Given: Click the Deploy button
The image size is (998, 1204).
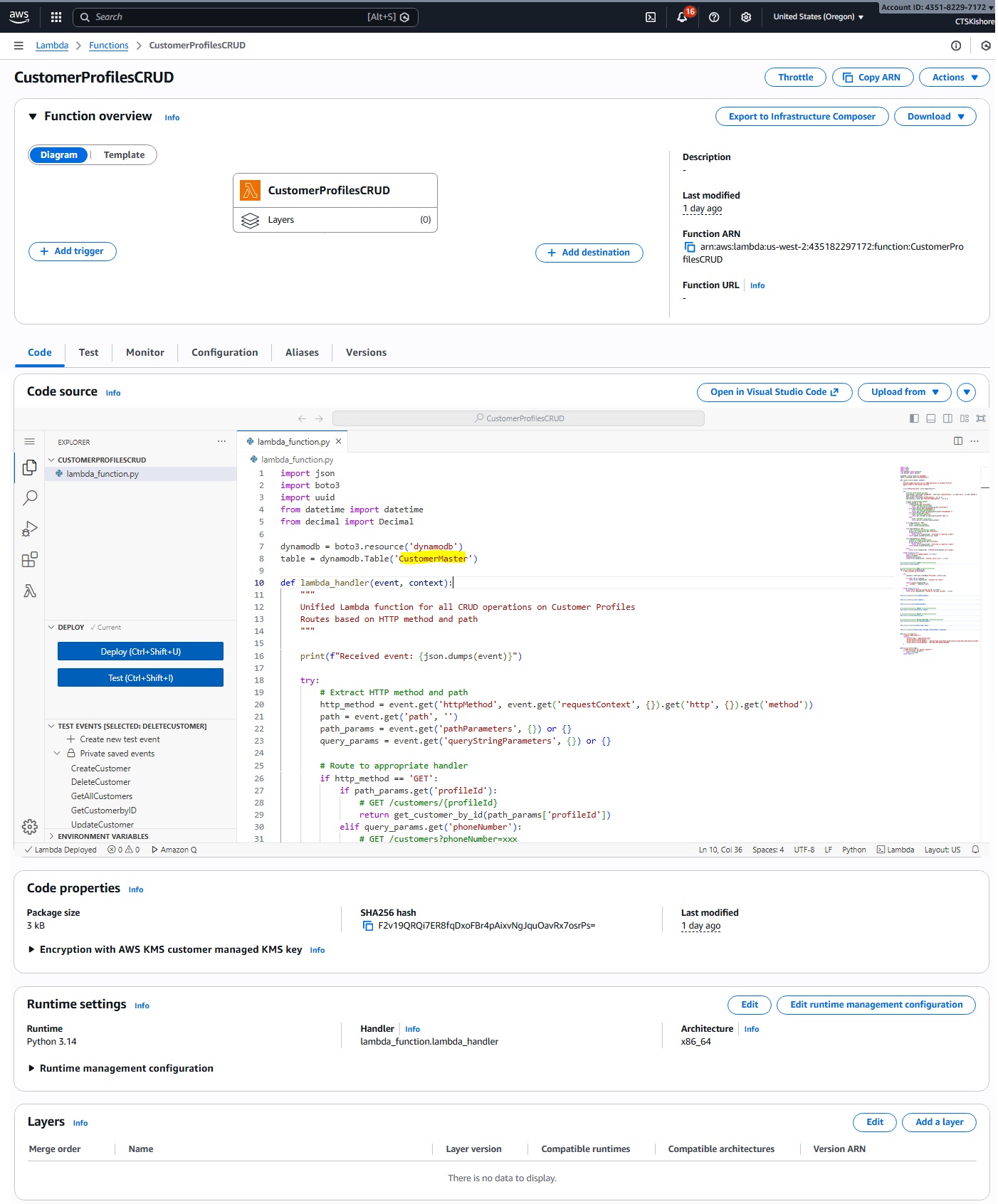Looking at the screenshot, I should [x=140, y=652].
